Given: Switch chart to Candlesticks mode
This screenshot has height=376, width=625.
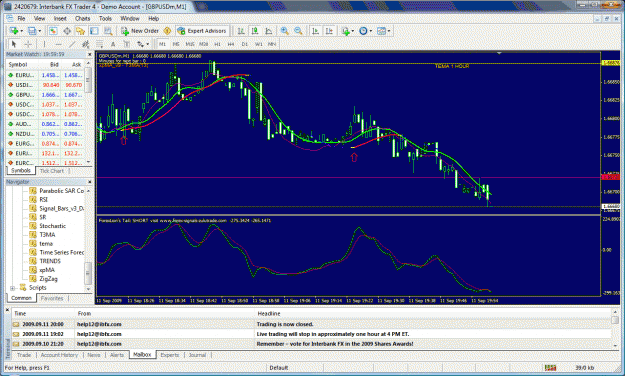Looking at the screenshot, I should [x=255, y=31].
